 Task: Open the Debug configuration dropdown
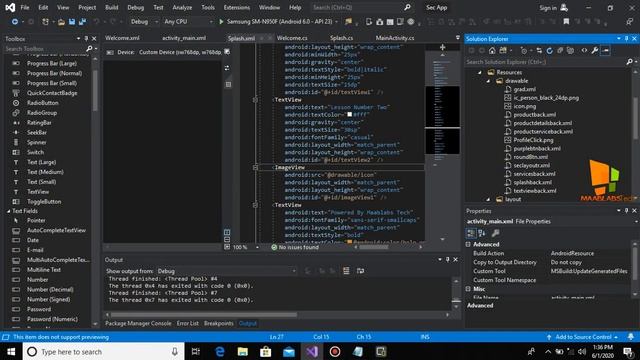(144, 22)
